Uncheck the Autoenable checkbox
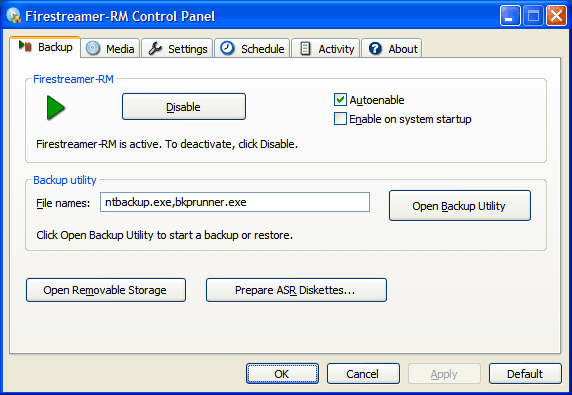 [x=340, y=100]
